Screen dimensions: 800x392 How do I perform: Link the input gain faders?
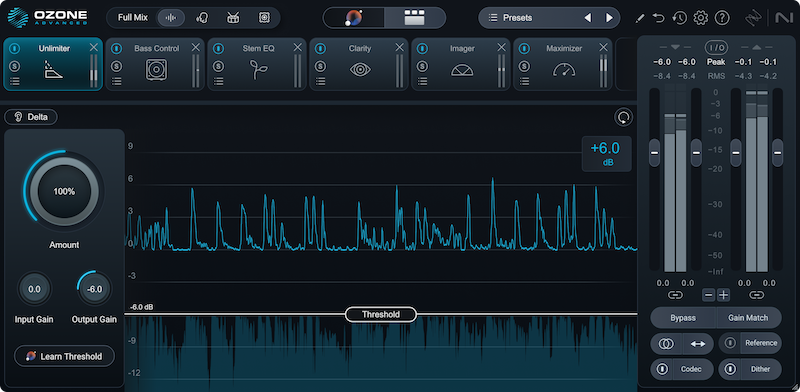[675, 295]
